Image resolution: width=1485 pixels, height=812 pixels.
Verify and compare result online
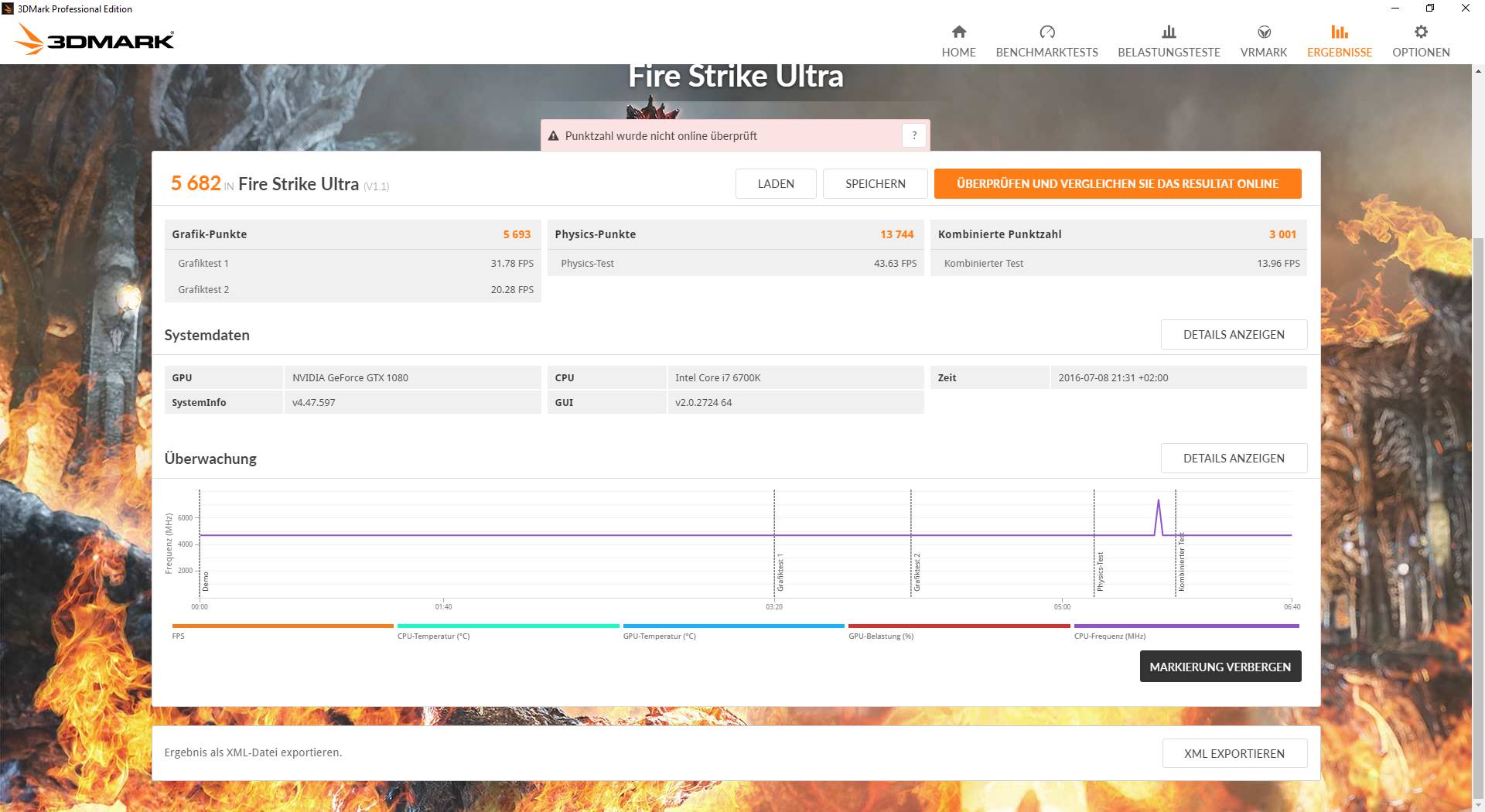1117,183
